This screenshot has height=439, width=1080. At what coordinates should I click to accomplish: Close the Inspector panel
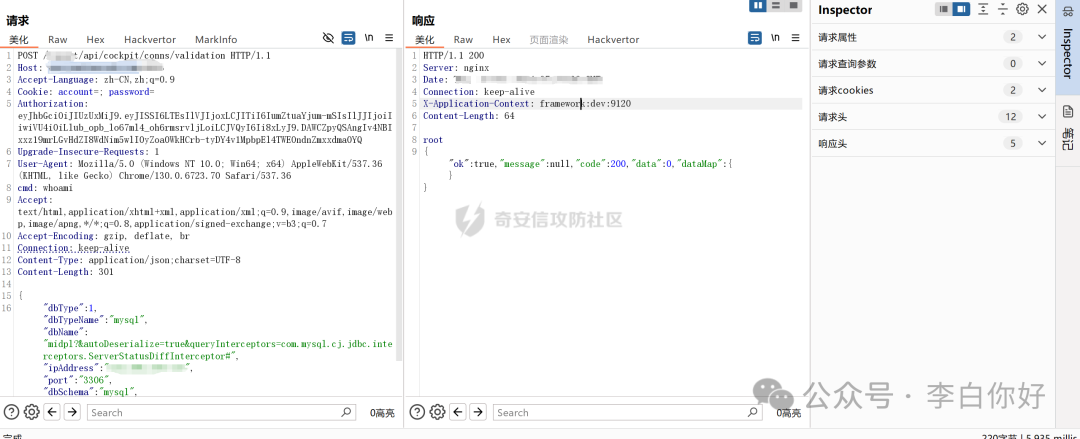tap(1043, 10)
